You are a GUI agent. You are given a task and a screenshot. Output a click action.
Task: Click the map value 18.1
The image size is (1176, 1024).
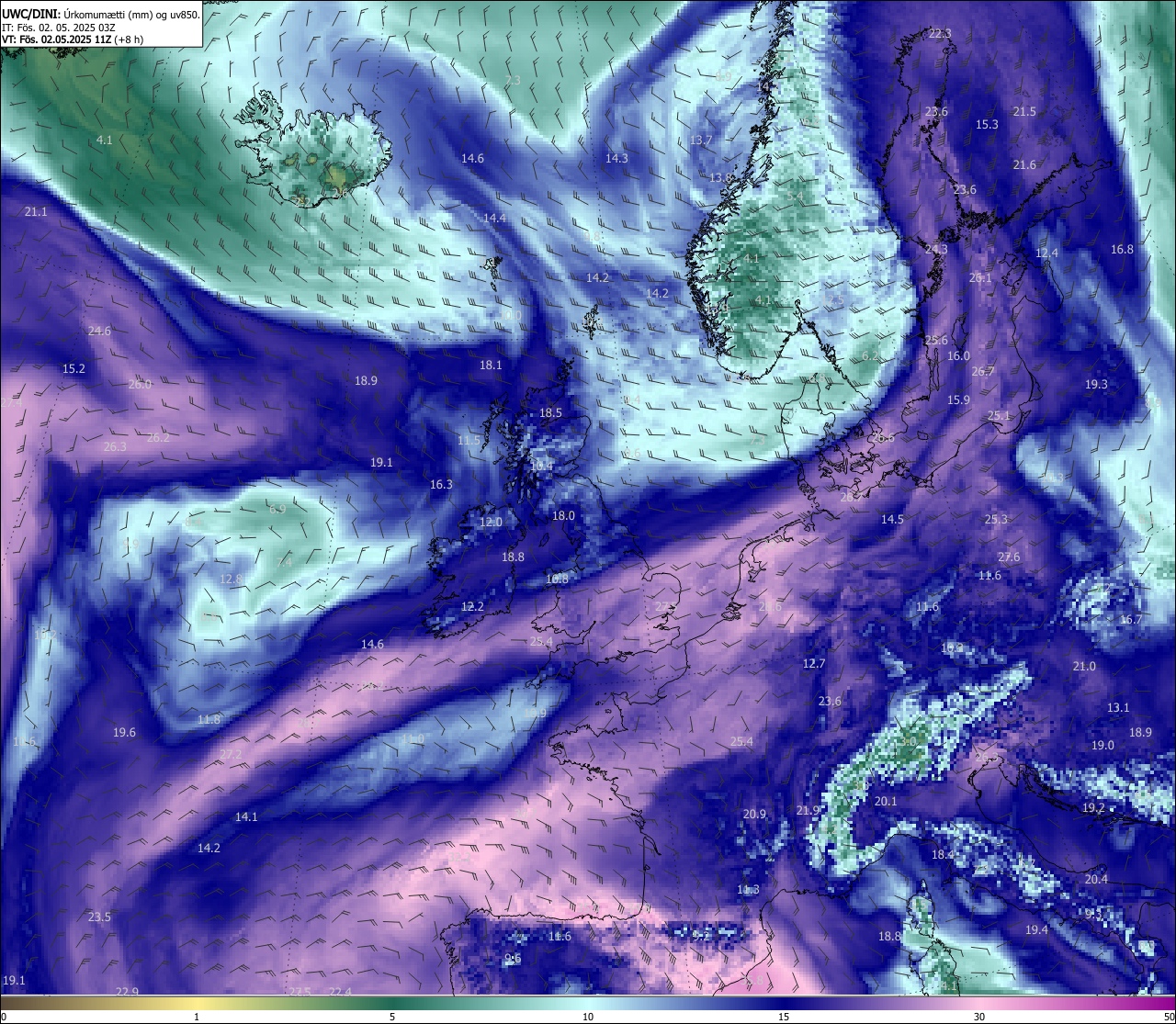coord(491,366)
